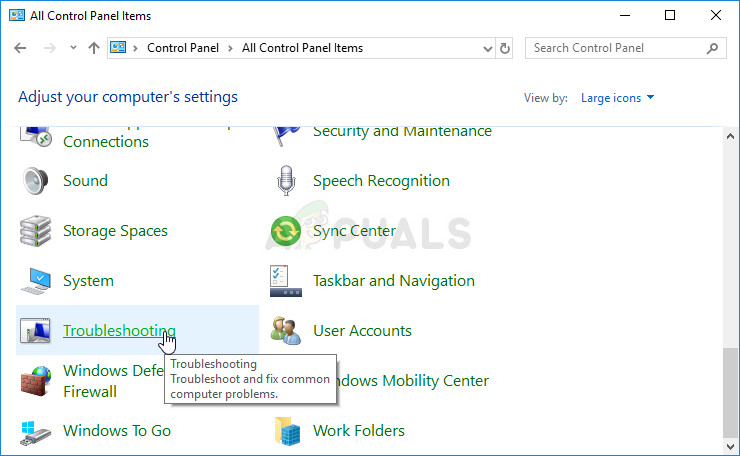740x456 pixels.
Task: Open the User Accounts link
Action: 362,330
